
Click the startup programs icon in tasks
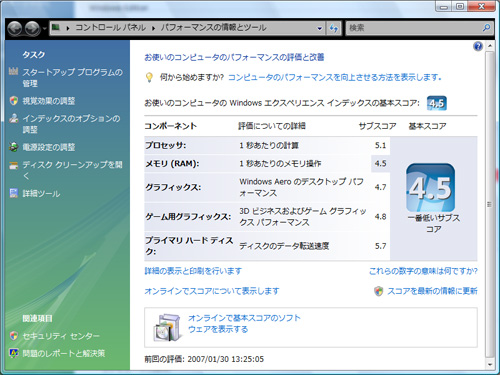(x=13, y=71)
